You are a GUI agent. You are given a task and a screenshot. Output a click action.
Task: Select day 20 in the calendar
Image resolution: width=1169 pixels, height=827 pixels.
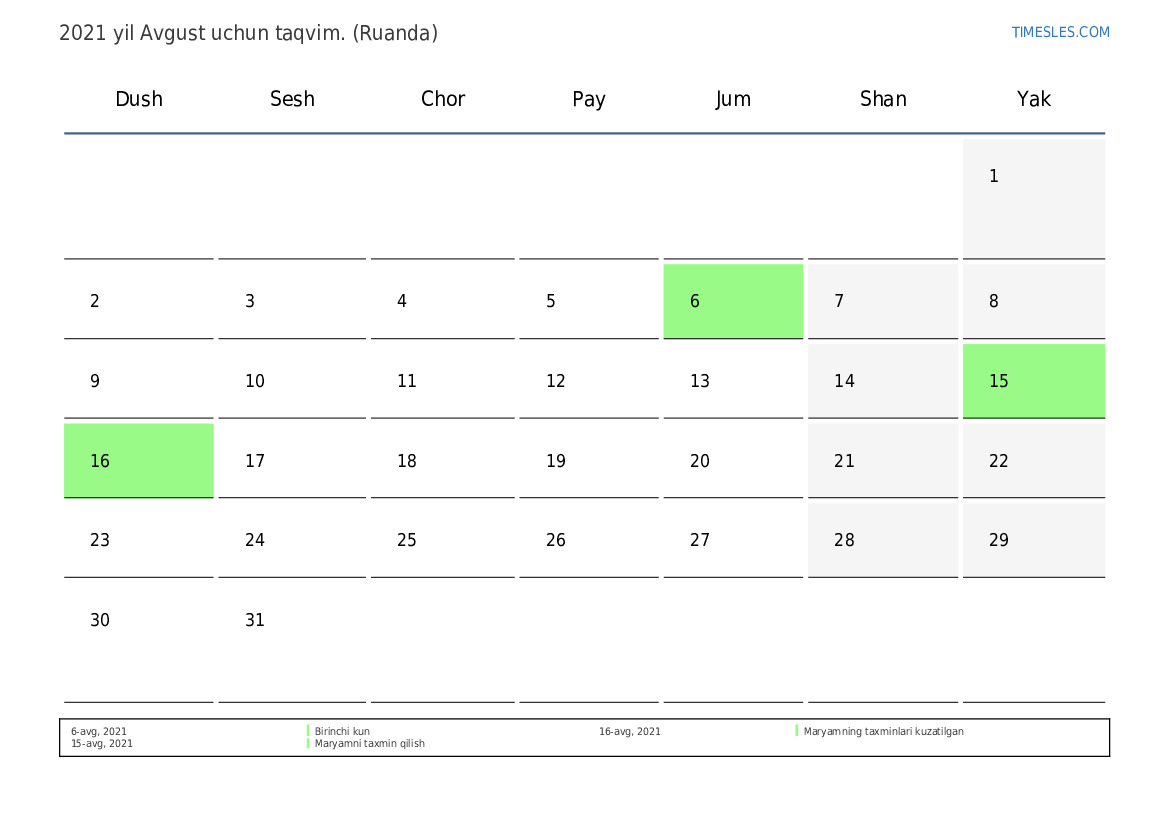pyautogui.click(x=734, y=460)
